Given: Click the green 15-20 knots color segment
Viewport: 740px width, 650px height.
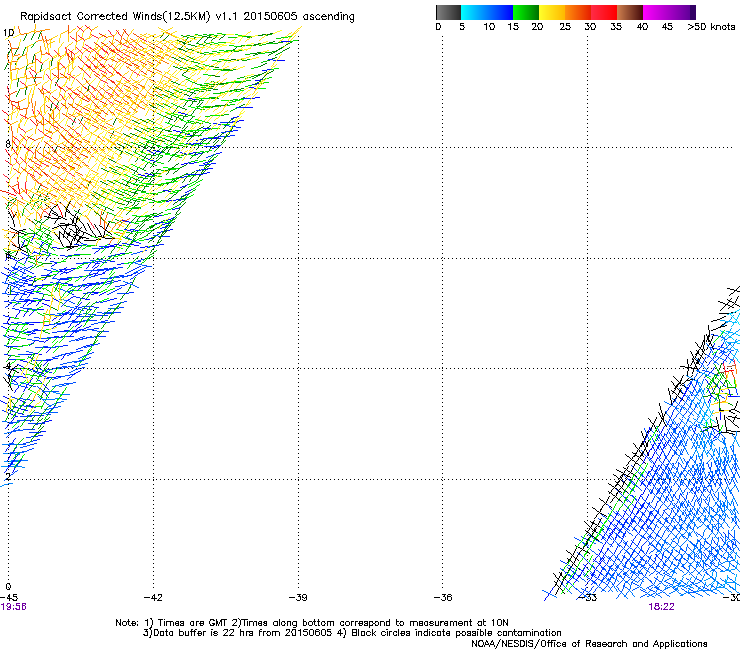Looking at the screenshot, I should point(526,12).
